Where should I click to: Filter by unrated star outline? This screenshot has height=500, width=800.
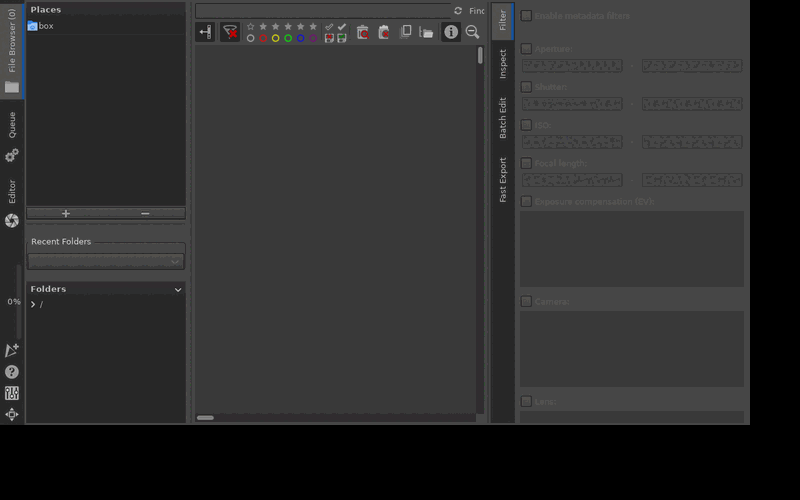pyautogui.click(x=251, y=27)
